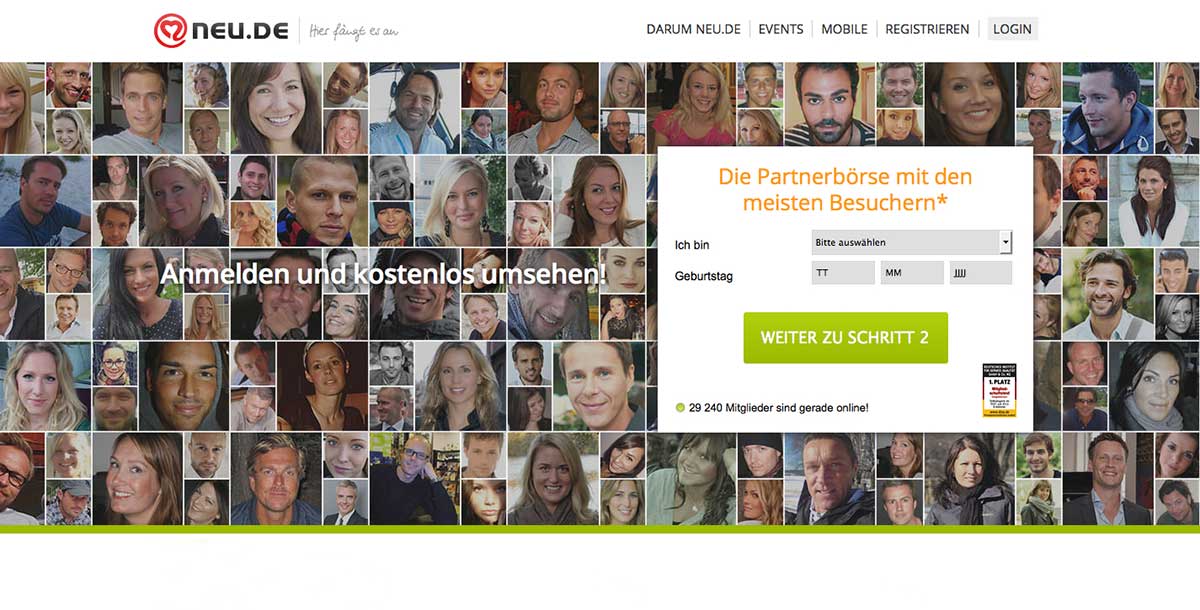The width and height of the screenshot is (1200, 610).
Task: Click the green online status dot
Action: tap(680, 408)
